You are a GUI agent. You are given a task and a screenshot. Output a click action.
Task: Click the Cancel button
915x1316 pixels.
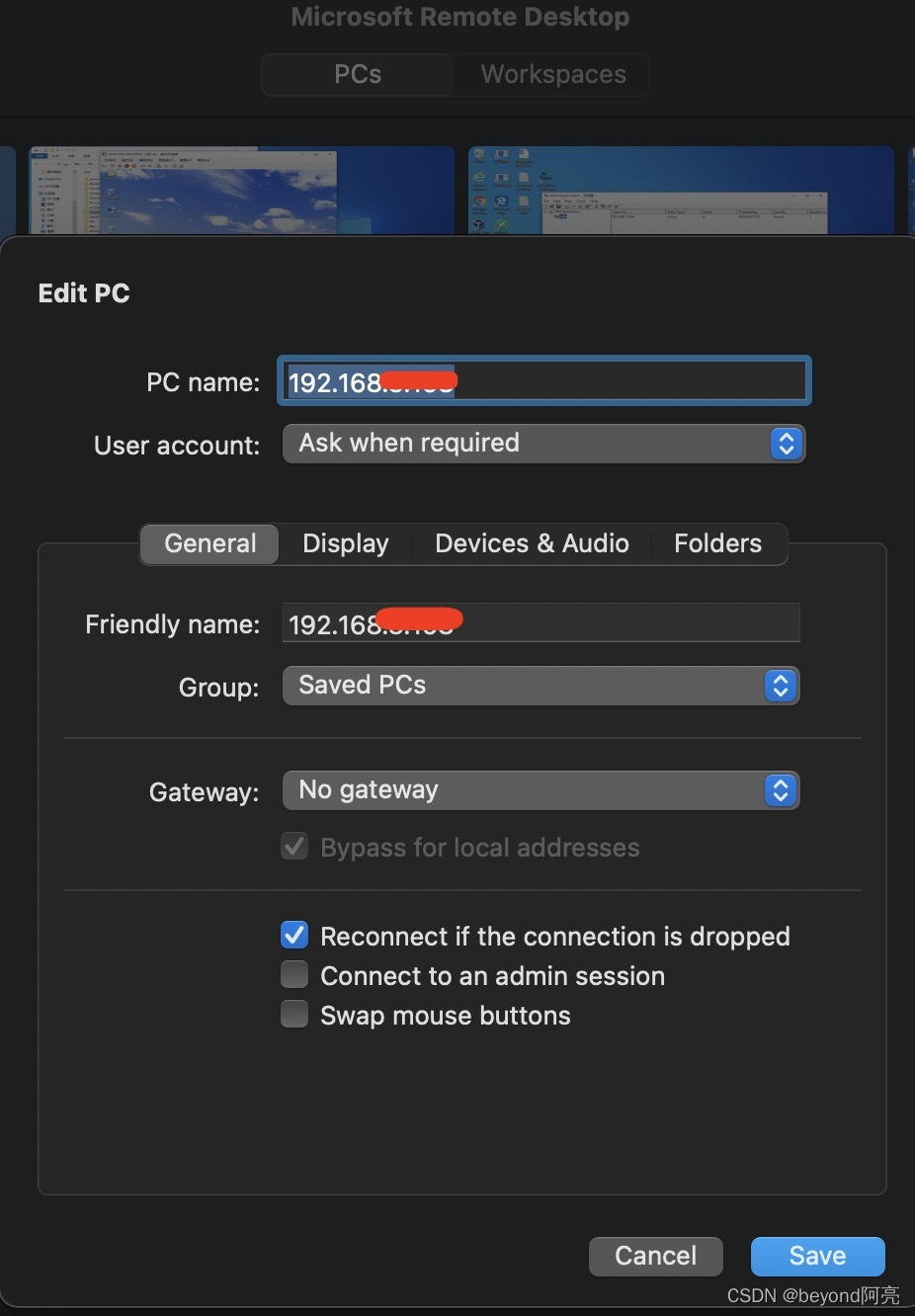pos(656,1256)
